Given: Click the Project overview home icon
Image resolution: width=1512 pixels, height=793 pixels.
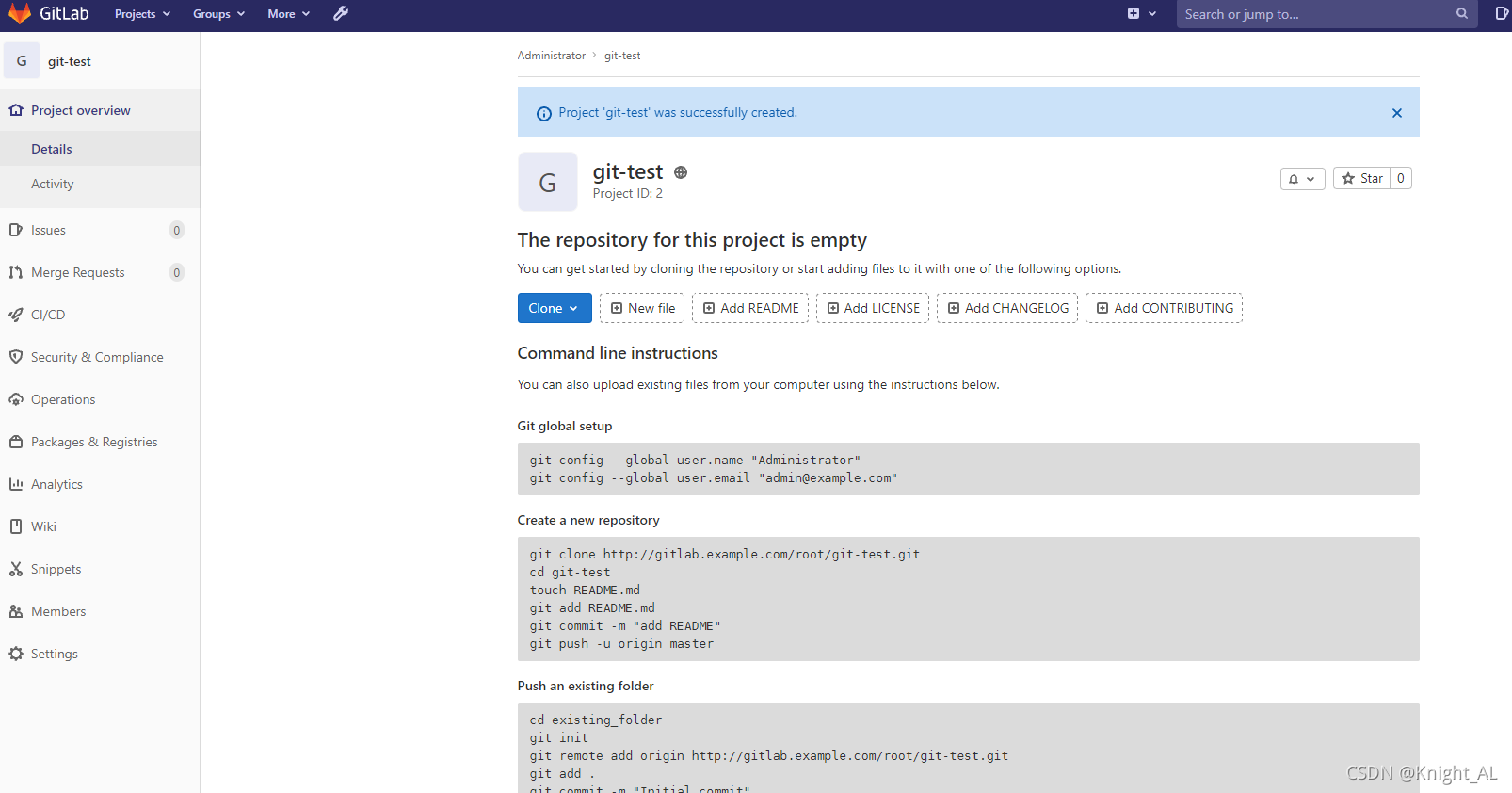Looking at the screenshot, I should pos(16,110).
